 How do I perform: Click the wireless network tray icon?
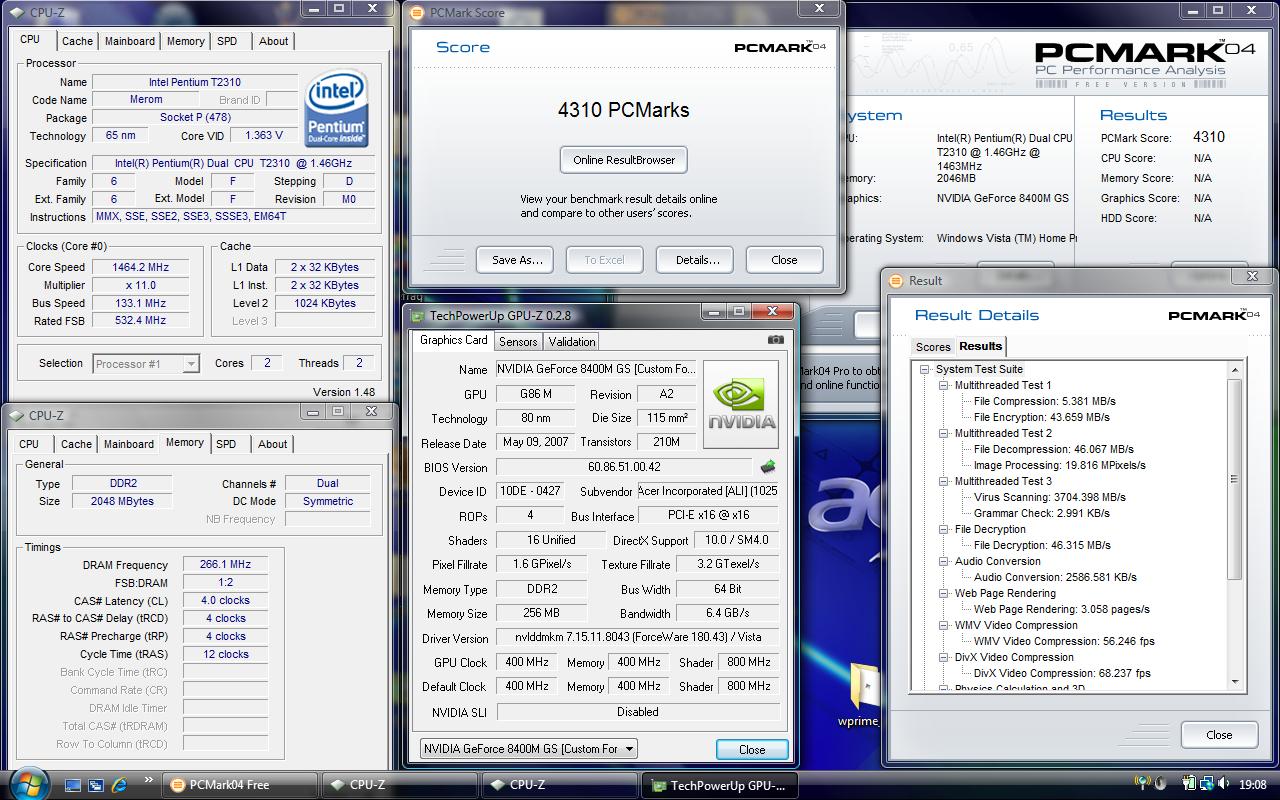(1143, 784)
